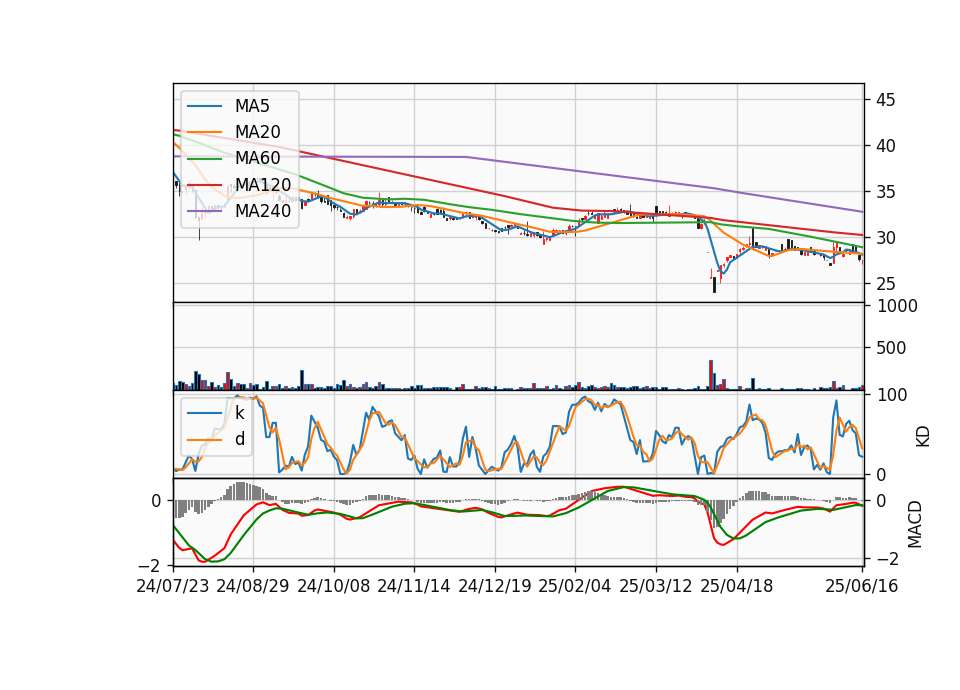Click the 25/03/12 date label

click(656, 586)
